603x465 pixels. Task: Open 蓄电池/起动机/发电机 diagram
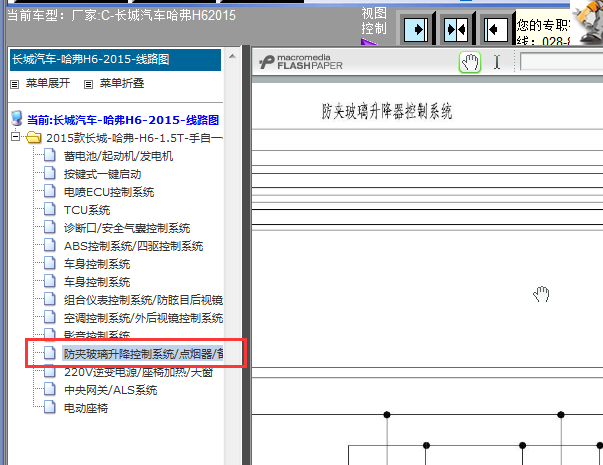[x=118, y=156]
